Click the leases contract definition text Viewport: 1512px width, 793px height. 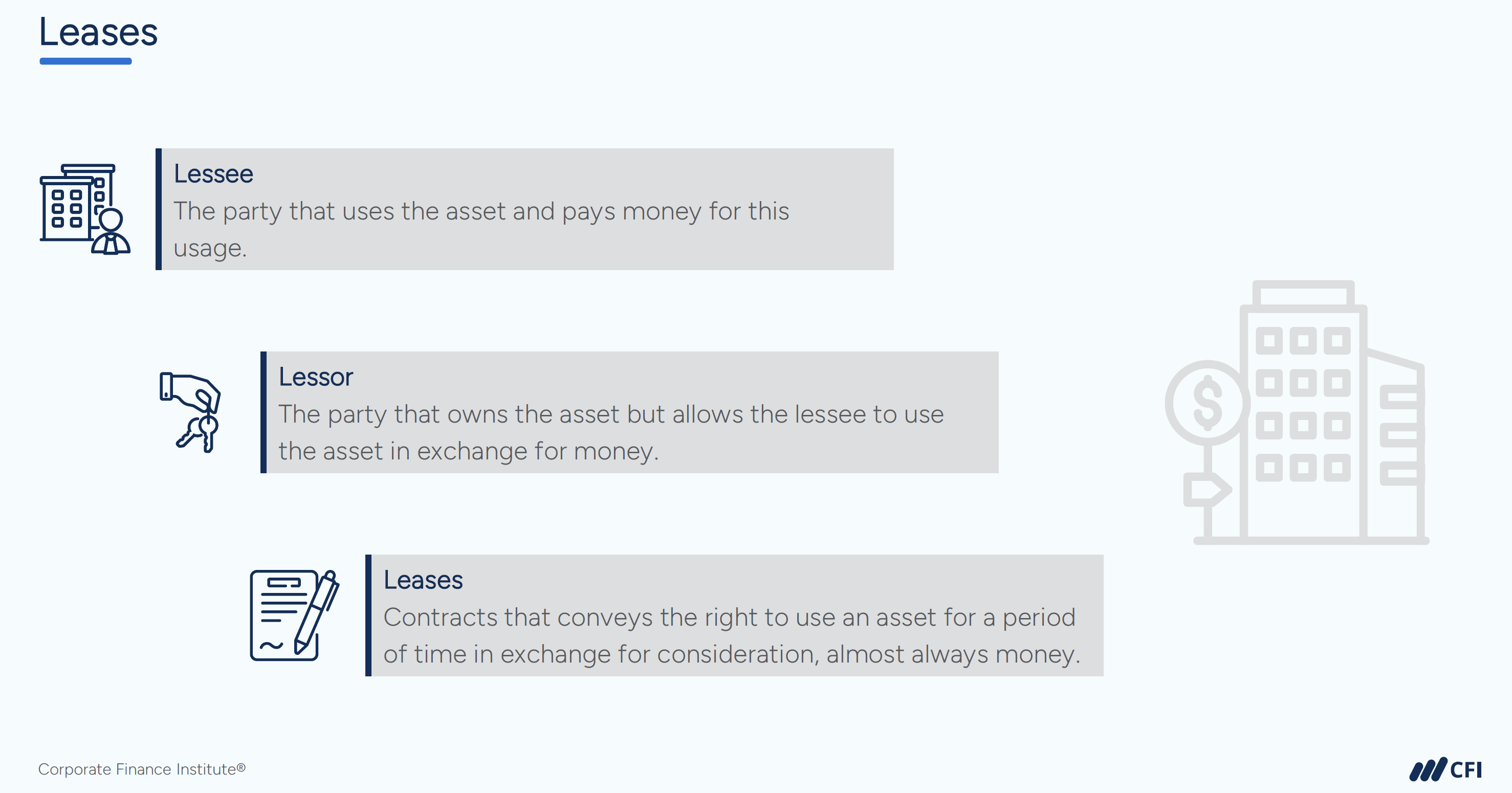click(732, 635)
